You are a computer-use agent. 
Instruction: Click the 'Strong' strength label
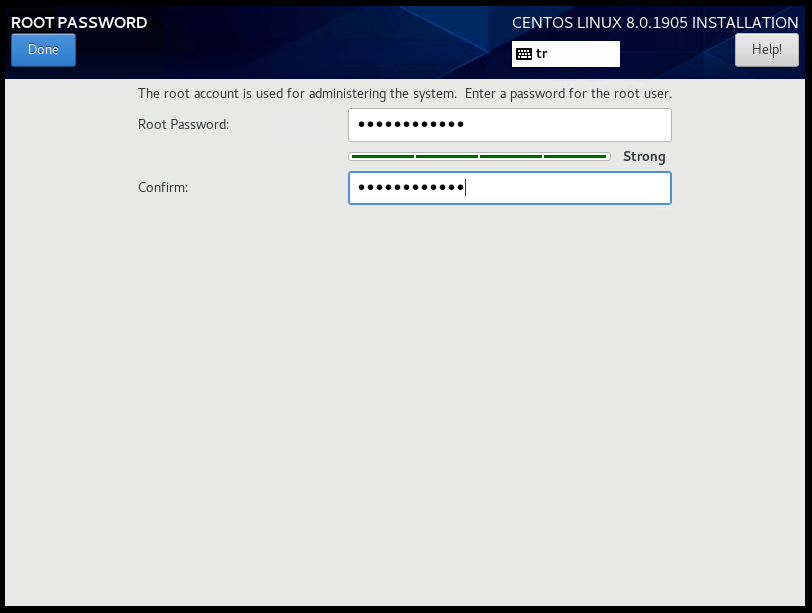coord(644,156)
